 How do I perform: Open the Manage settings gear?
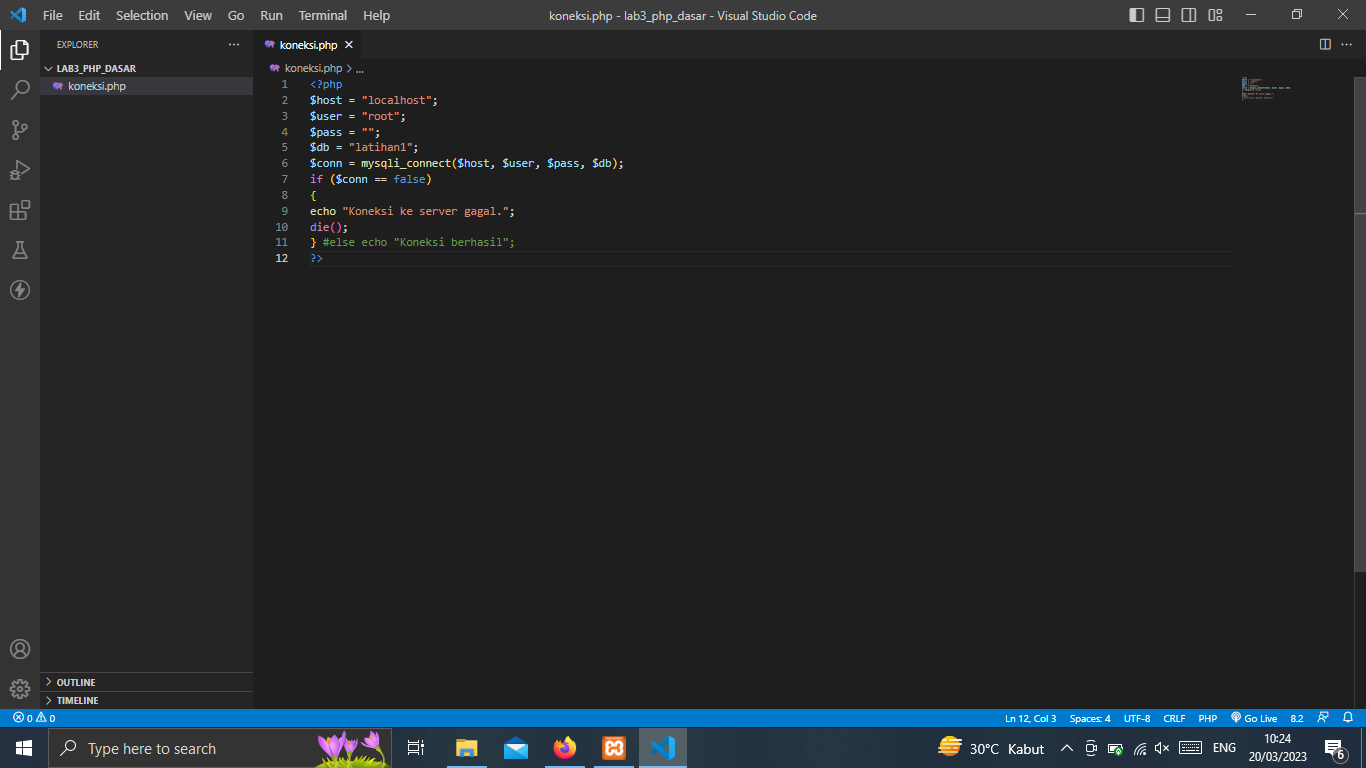tap(20, 689)
